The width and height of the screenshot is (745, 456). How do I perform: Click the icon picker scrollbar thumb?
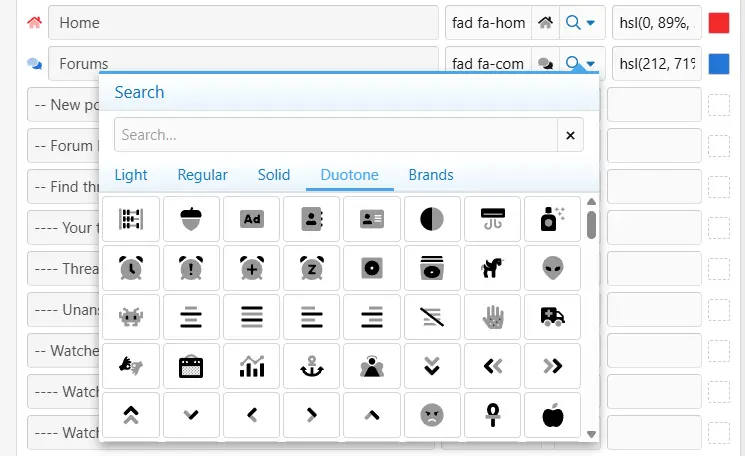[591, 225]
